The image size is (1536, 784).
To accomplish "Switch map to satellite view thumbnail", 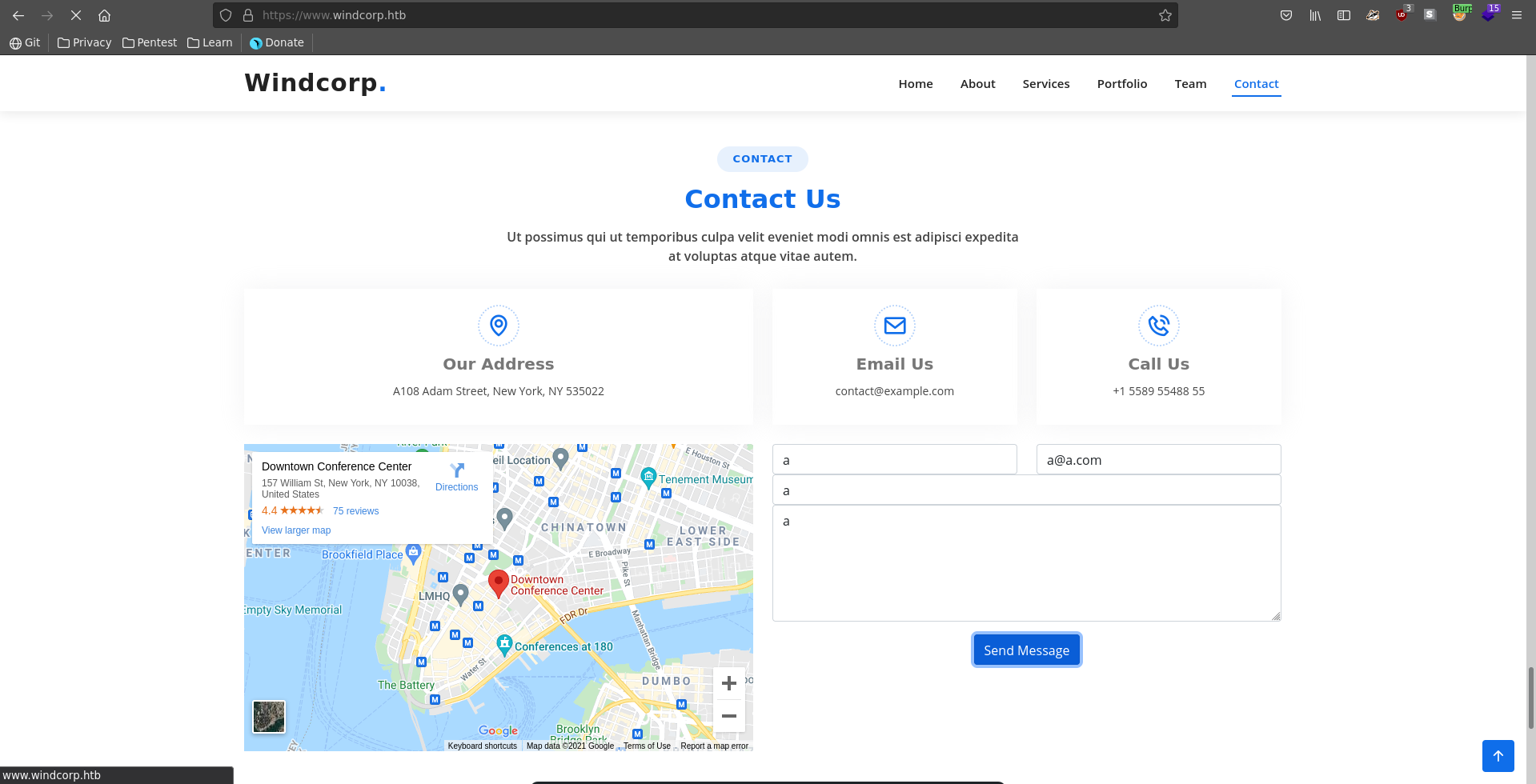I will [269, 717].
